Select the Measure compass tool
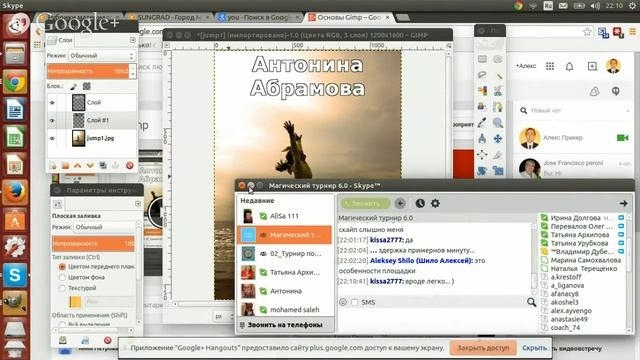 (482, 139)
